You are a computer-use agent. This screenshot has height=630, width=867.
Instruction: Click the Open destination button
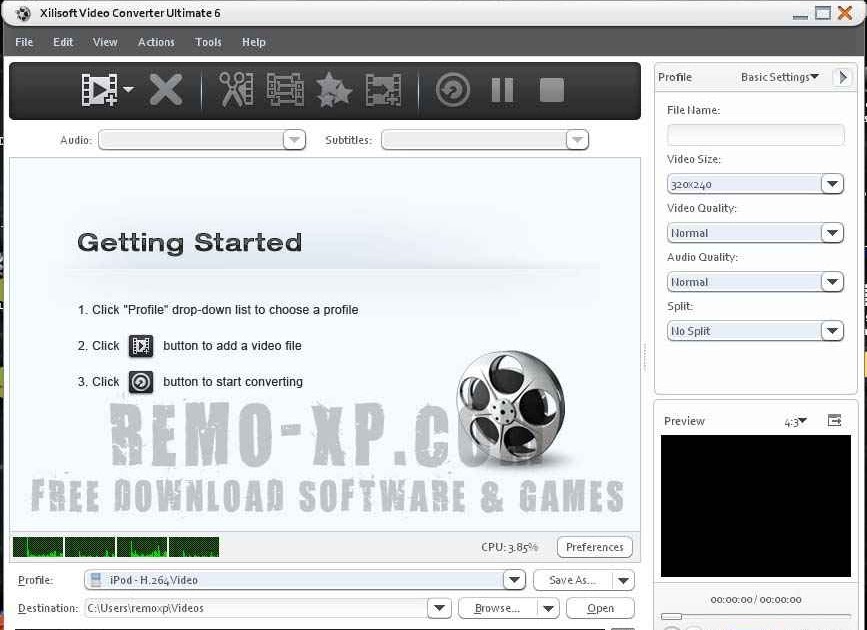click(x=600, y=608)
